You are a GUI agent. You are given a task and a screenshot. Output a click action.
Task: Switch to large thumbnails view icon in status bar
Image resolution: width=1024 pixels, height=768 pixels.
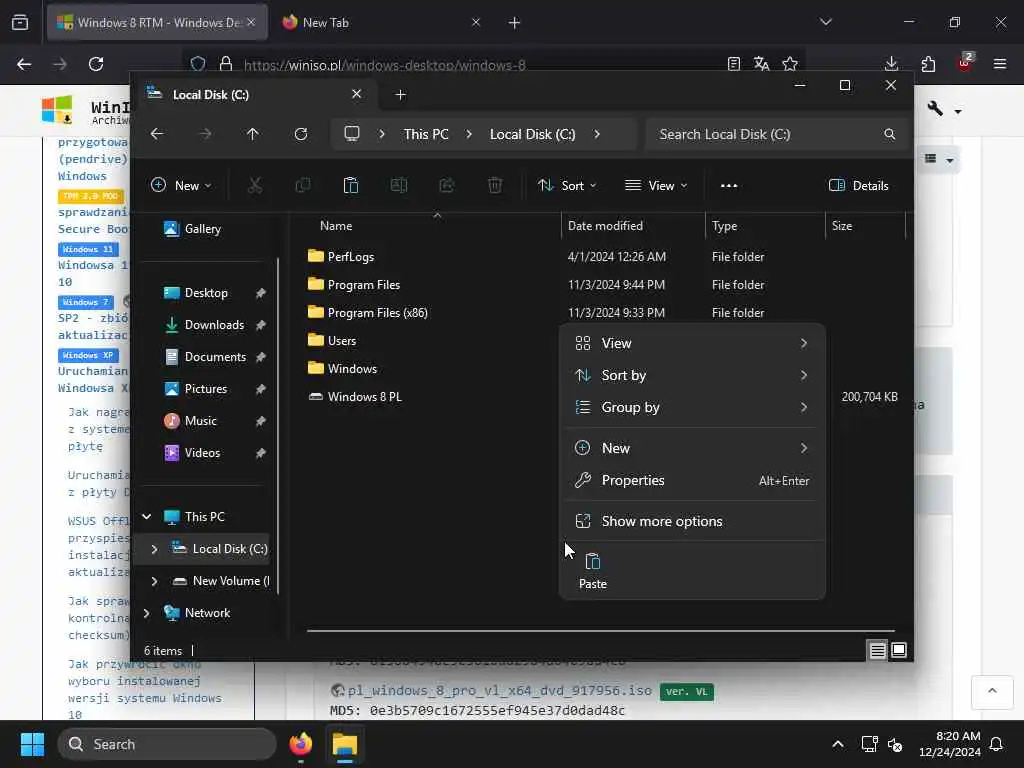899,650
